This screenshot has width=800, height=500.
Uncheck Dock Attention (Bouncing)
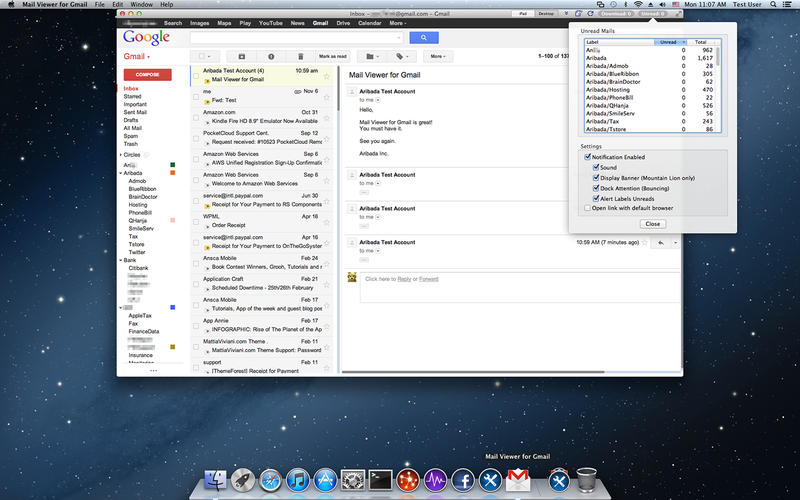click(596, 188)
